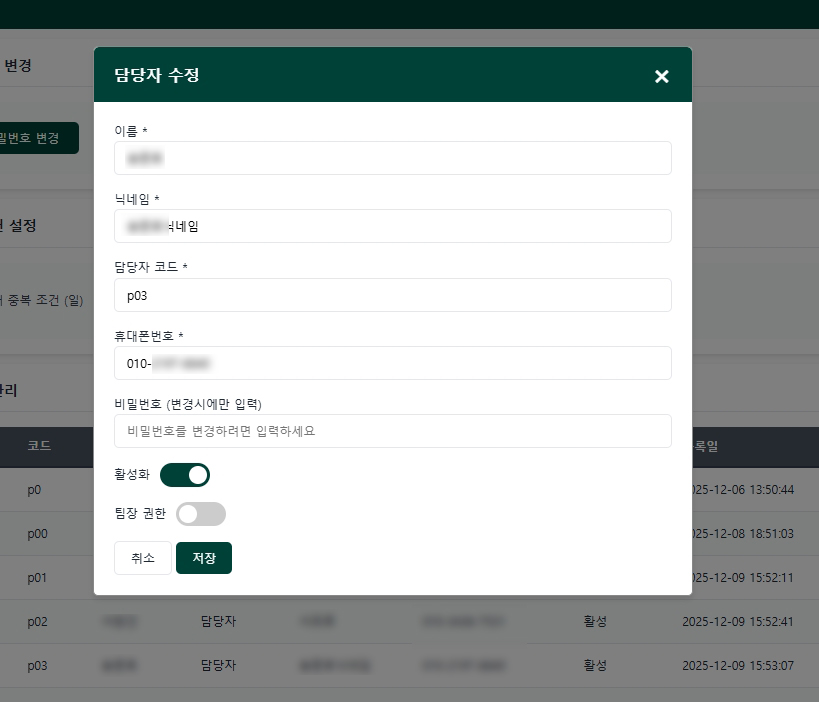Screen dimensions: 819x702
Task: Close the 담당자 수정 dialog
Action: click(x=661, y=75)
